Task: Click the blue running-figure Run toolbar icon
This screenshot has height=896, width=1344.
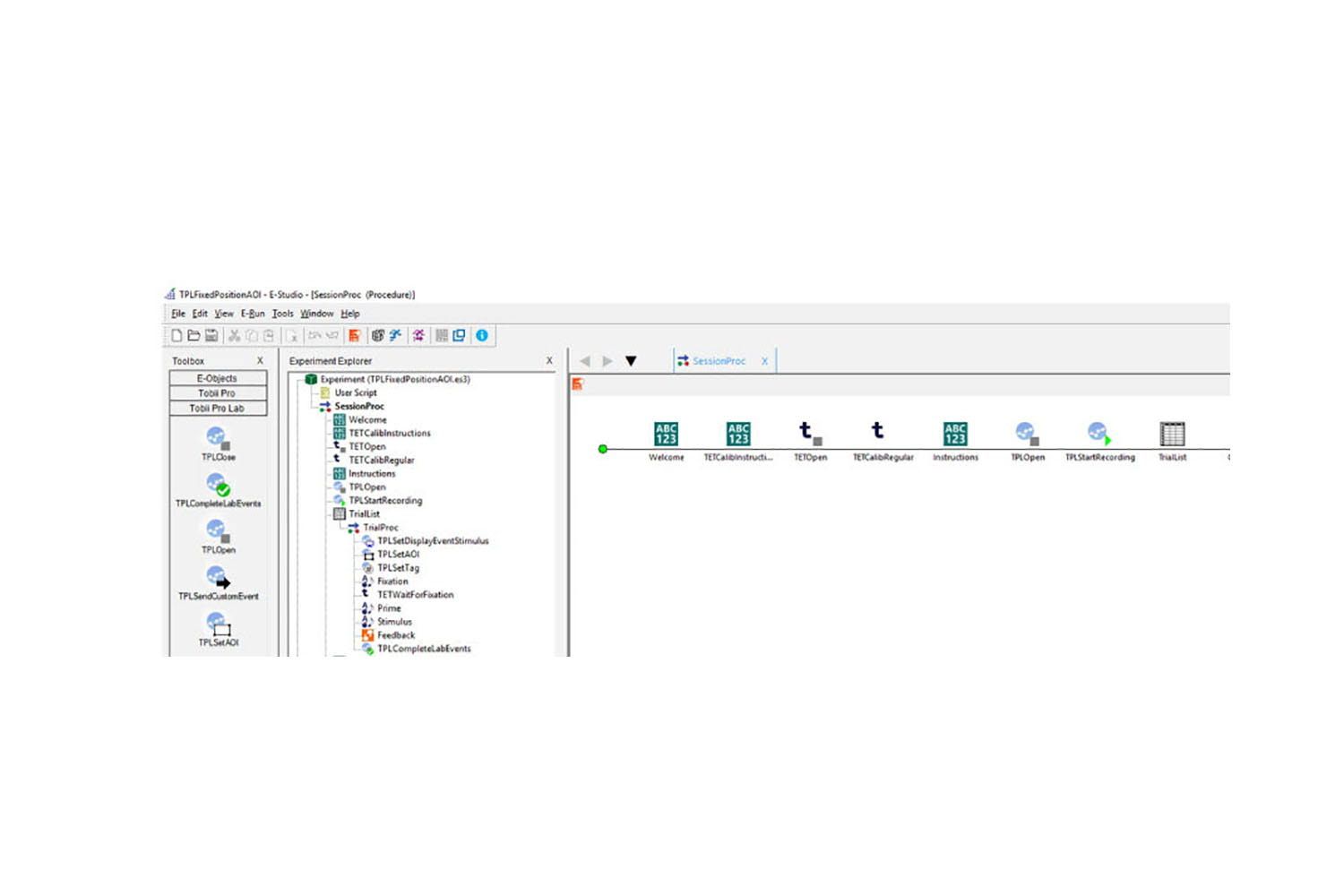Action: coord(395,335)
